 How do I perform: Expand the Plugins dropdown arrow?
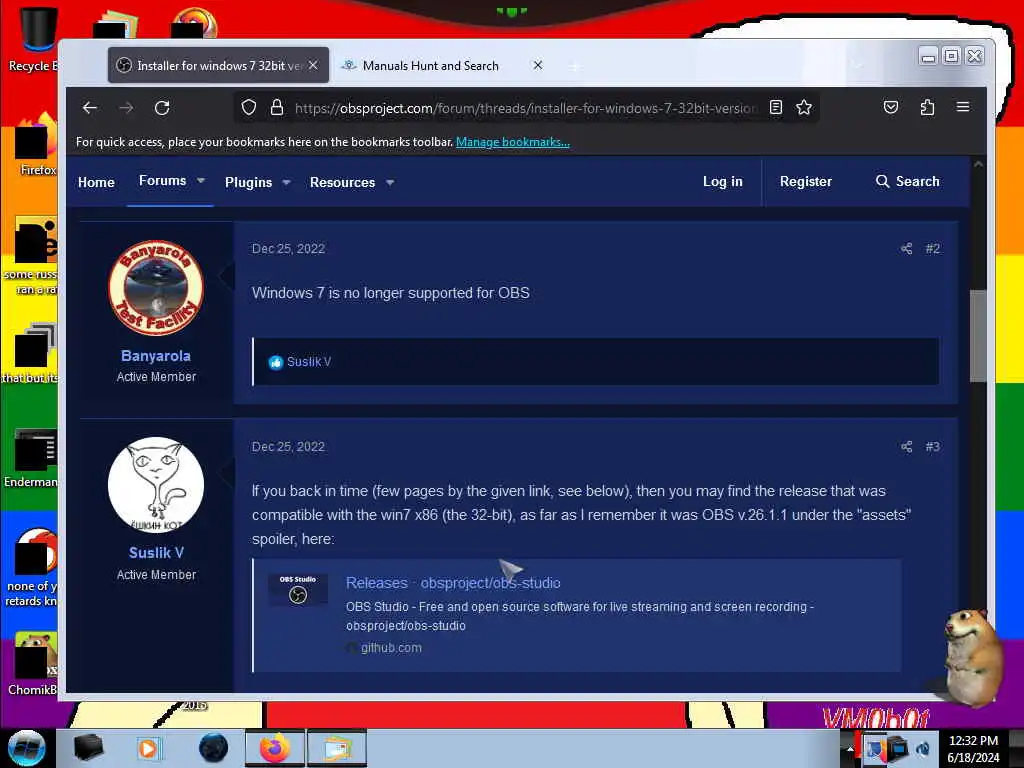click(x=286, y=183)
